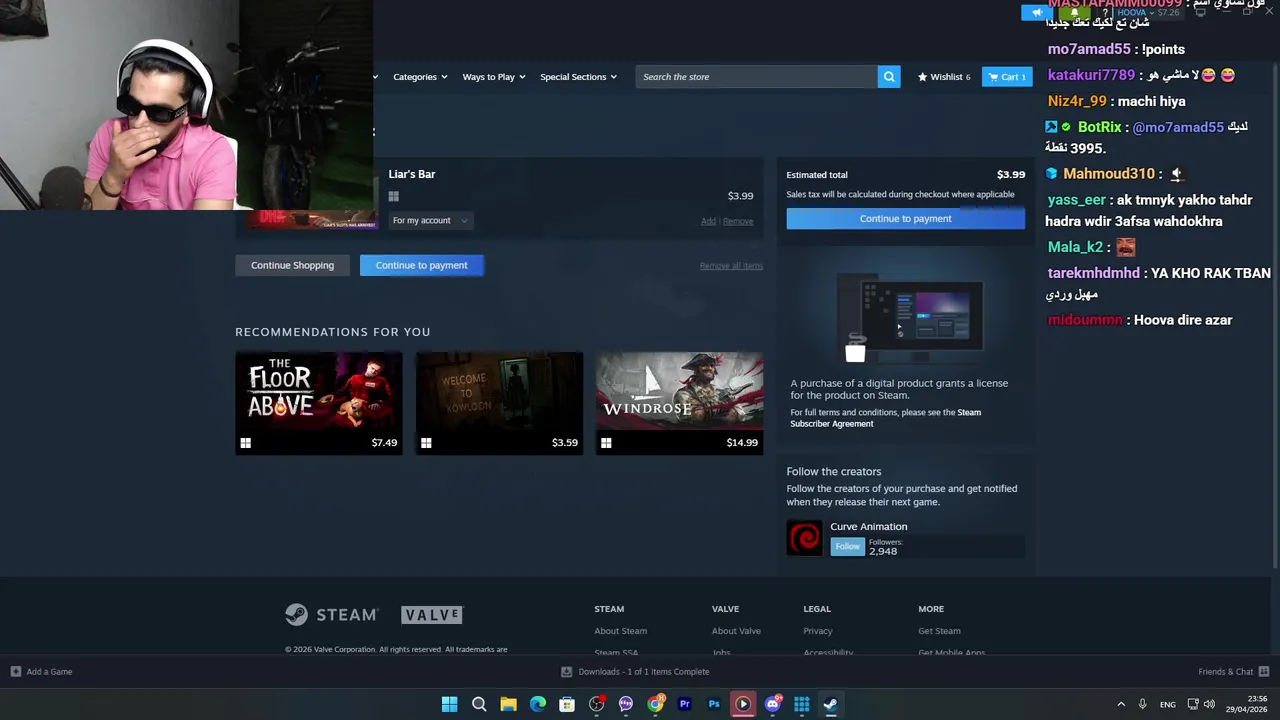
Task: Open the Windows Start menu
Action: point(450,704)
